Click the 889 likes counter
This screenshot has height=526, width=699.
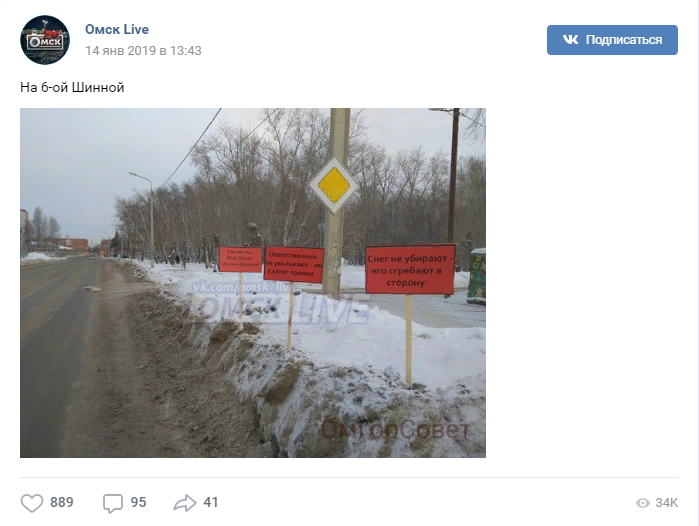click(62, 502)
